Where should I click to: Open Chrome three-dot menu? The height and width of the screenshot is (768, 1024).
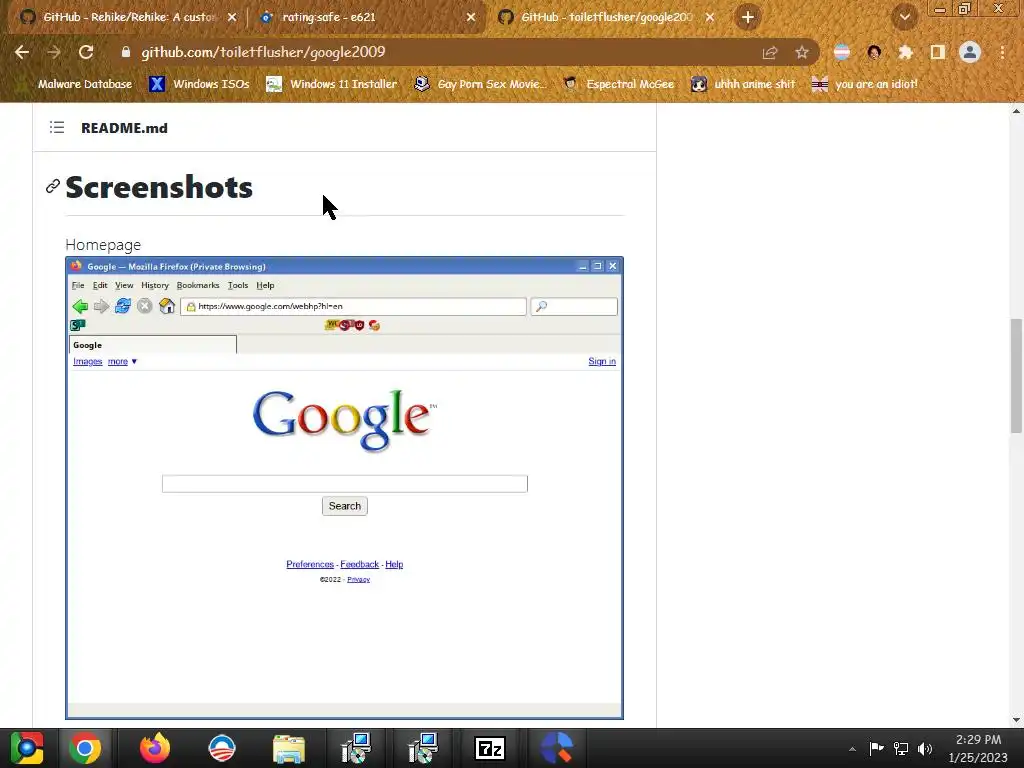[1002, 52]
